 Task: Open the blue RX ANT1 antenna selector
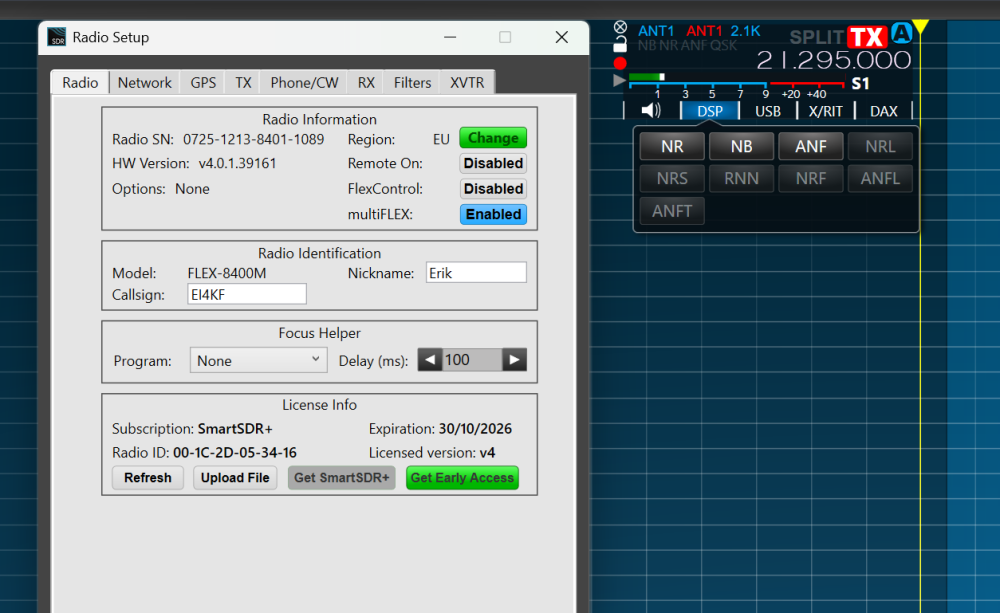[x=656, y=31]
